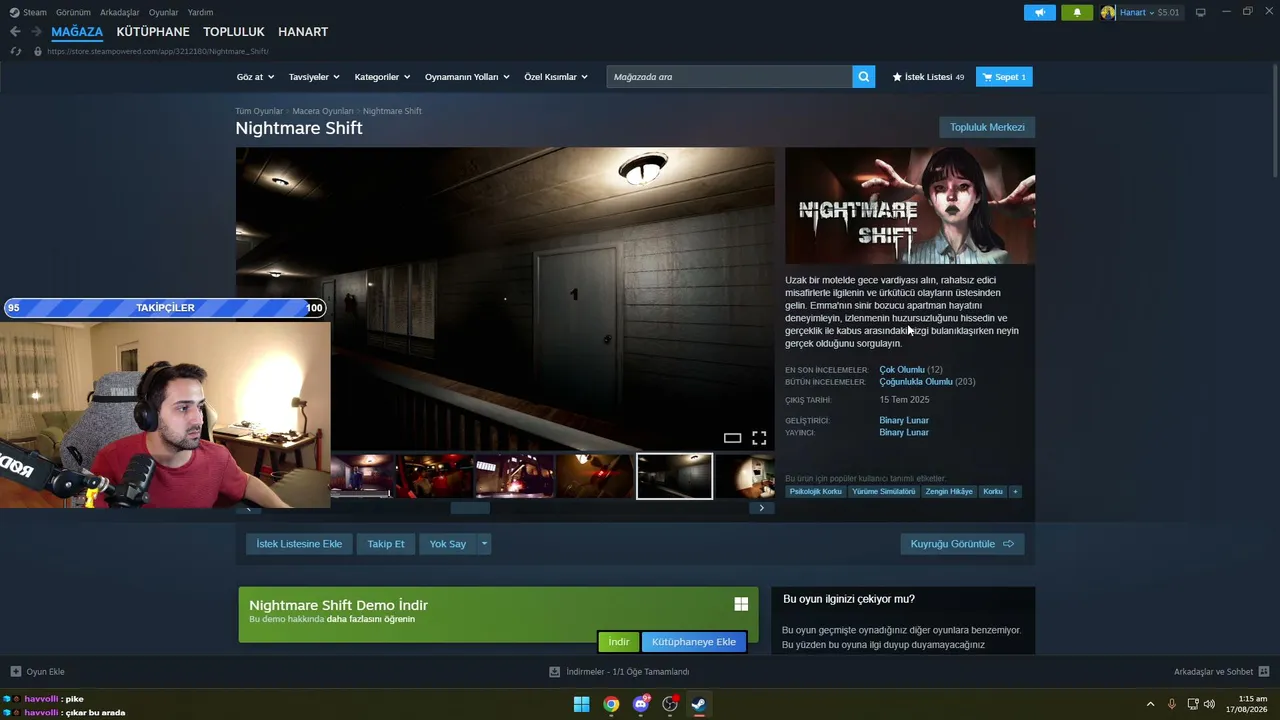Open the Yardım menu
Viewport: 1280px width, 720px height.
tap(200, 12)
